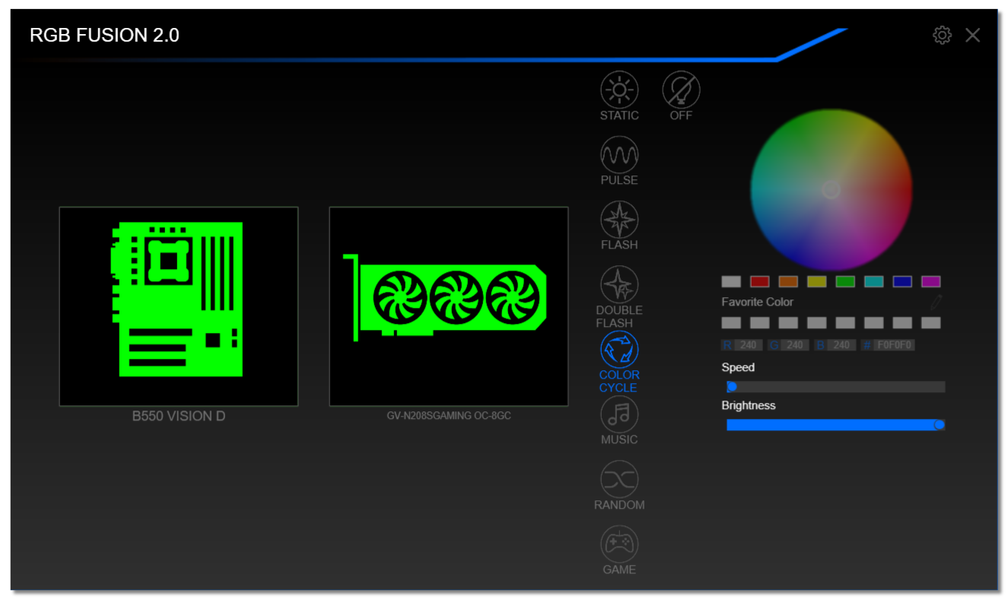Enable the Music lighting mode
Screen dimensions: 1008x599
tap(619, 414)
